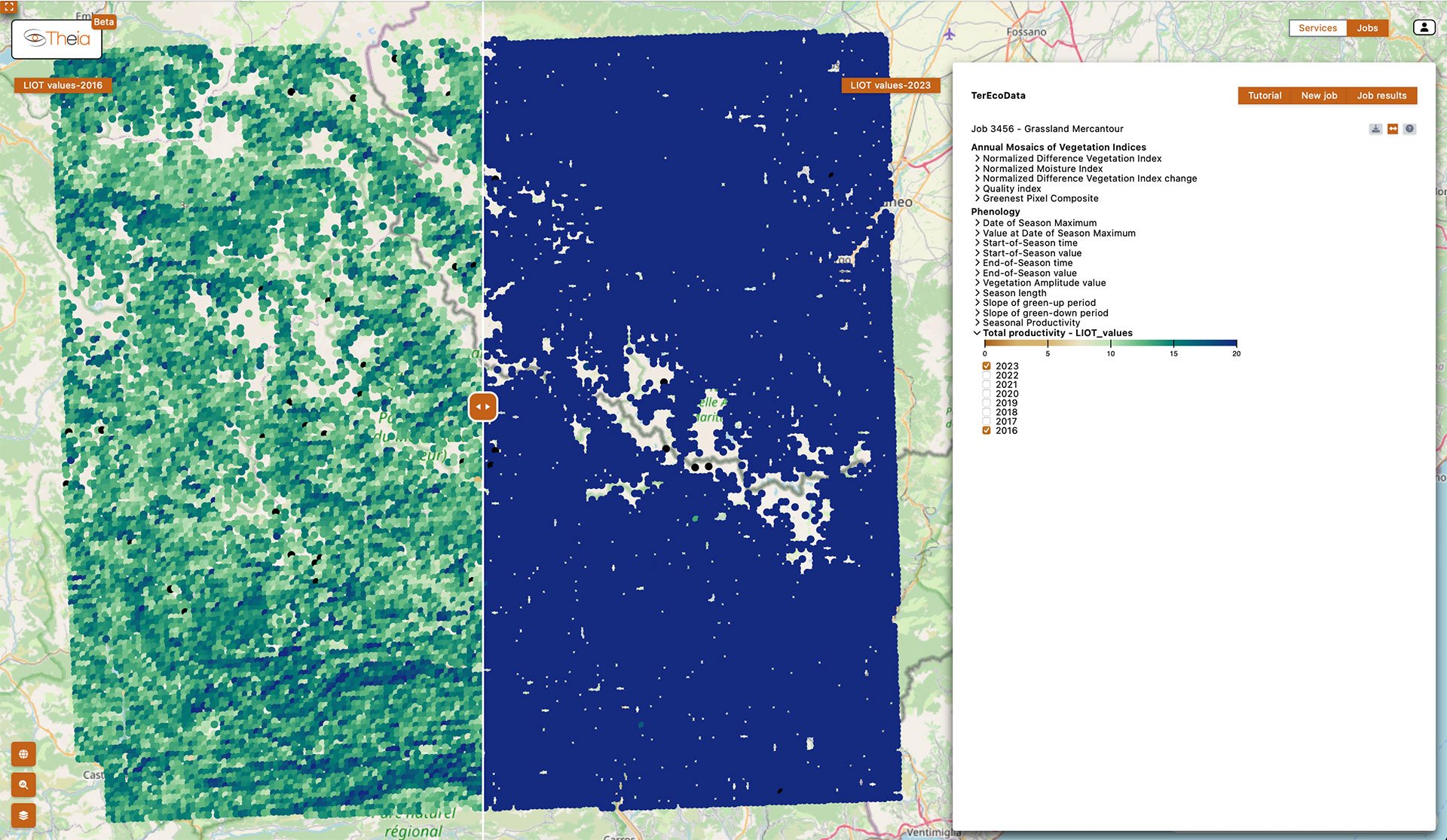Open the layers stack icon
Viewport: 1447px width, 840px height.
(23, 815)
